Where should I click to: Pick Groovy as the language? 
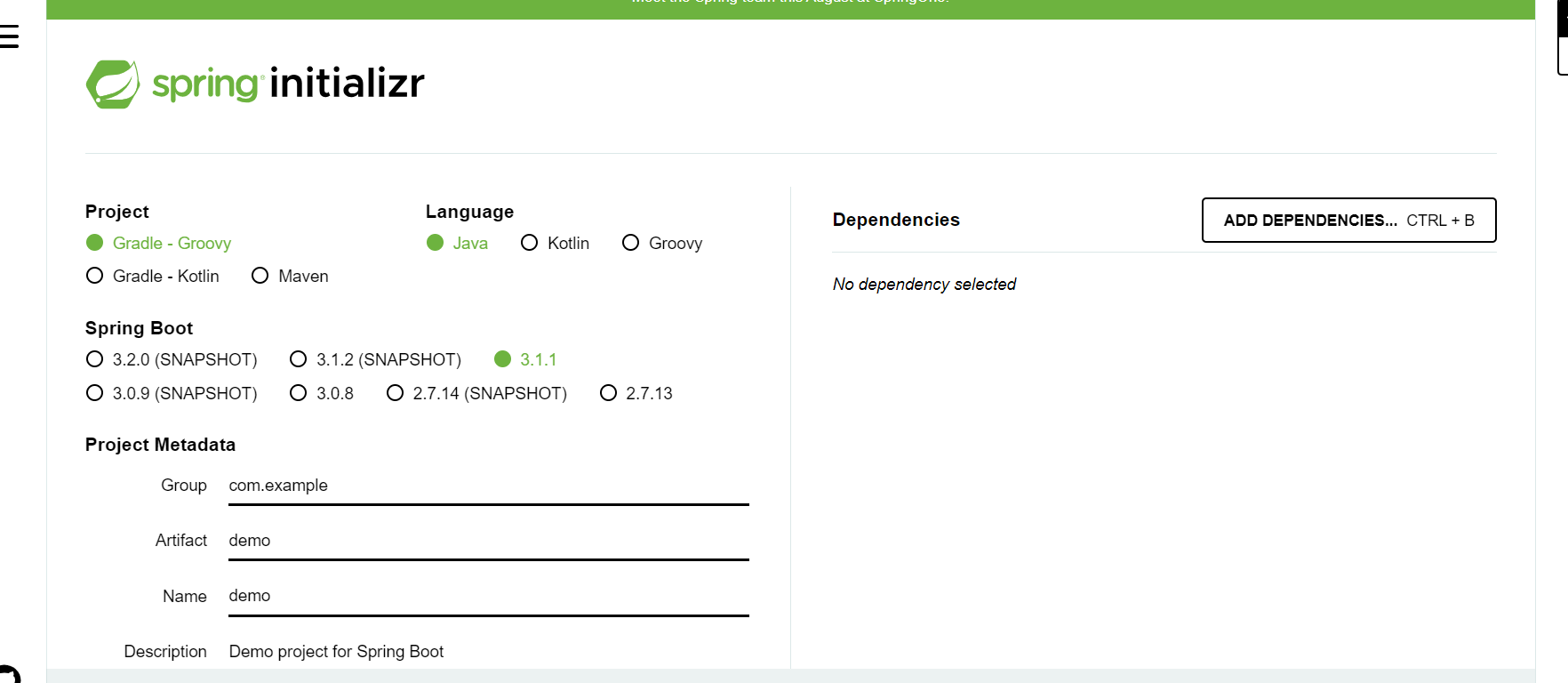click(x=662, y=243)
